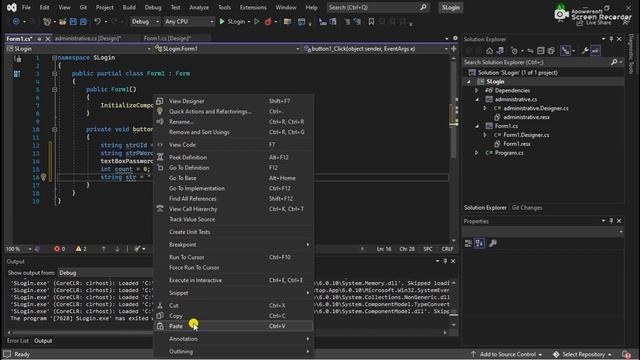Select View Designer in the context menu
The height and width of the screenshot is (360, 640).
pos(233,101)
